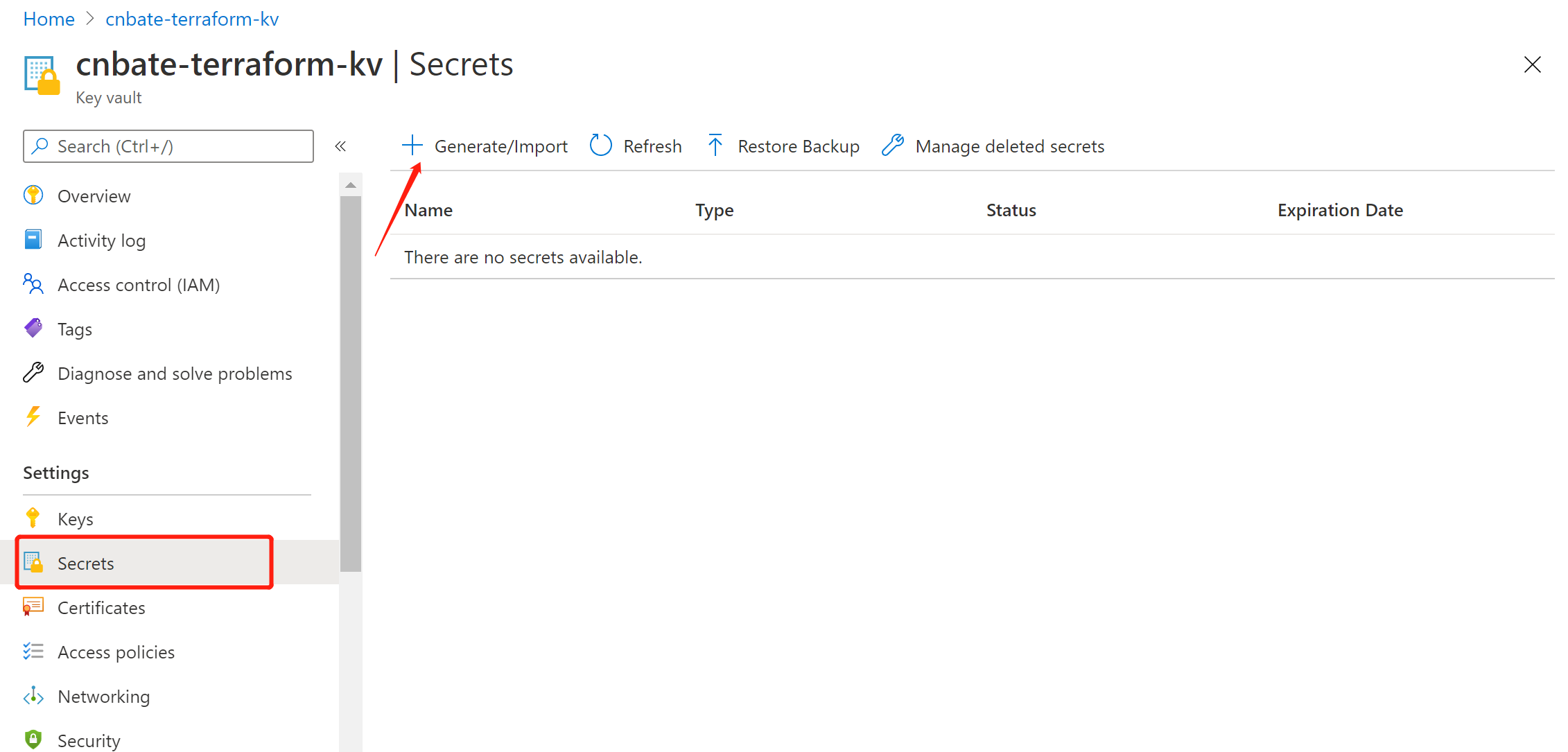The image size is (1568, 752).
Task: Click the Key vault header icon
Action: coord(42,76)
